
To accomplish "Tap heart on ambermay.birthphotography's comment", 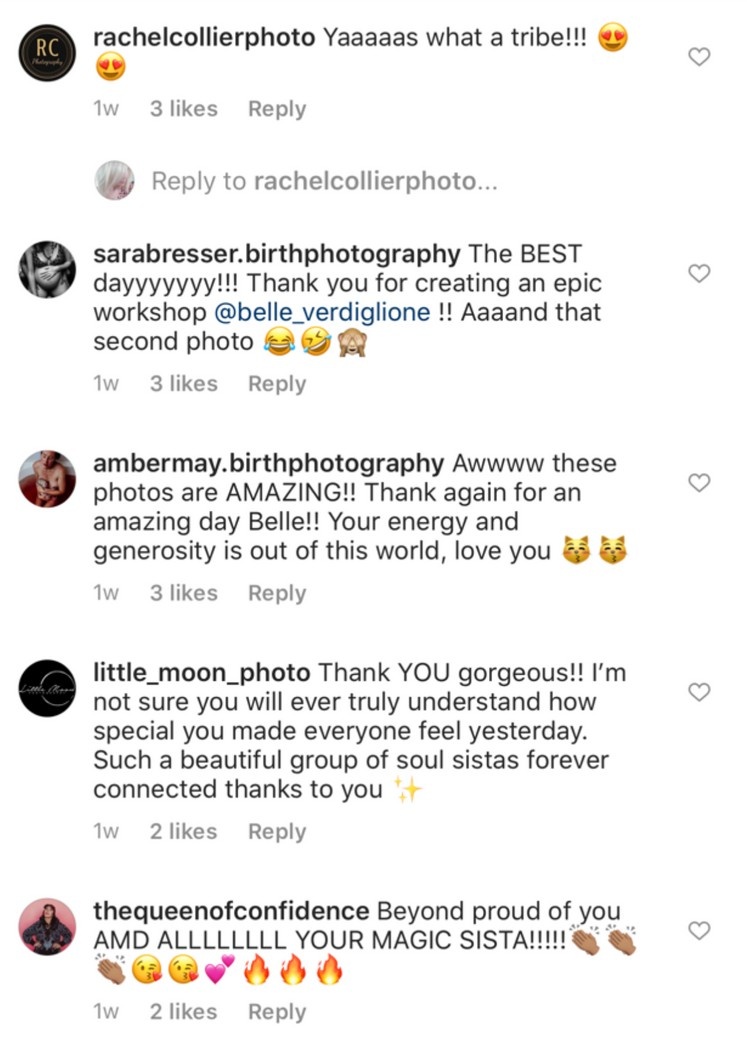I will 700,483.
